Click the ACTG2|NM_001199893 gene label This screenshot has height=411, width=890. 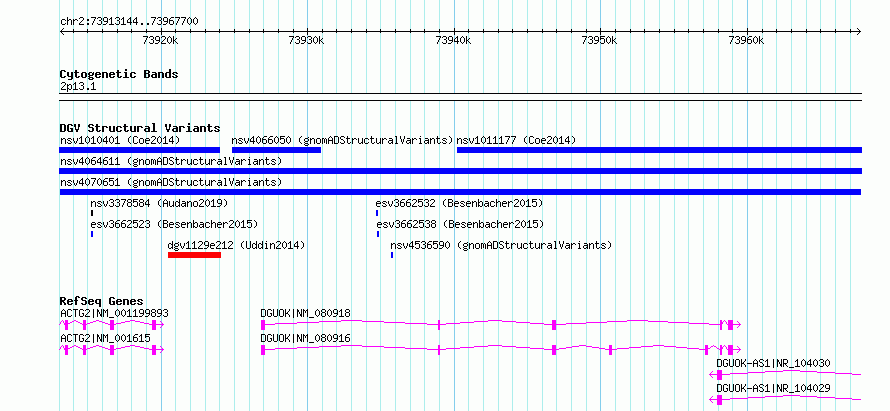coord(115,313)
